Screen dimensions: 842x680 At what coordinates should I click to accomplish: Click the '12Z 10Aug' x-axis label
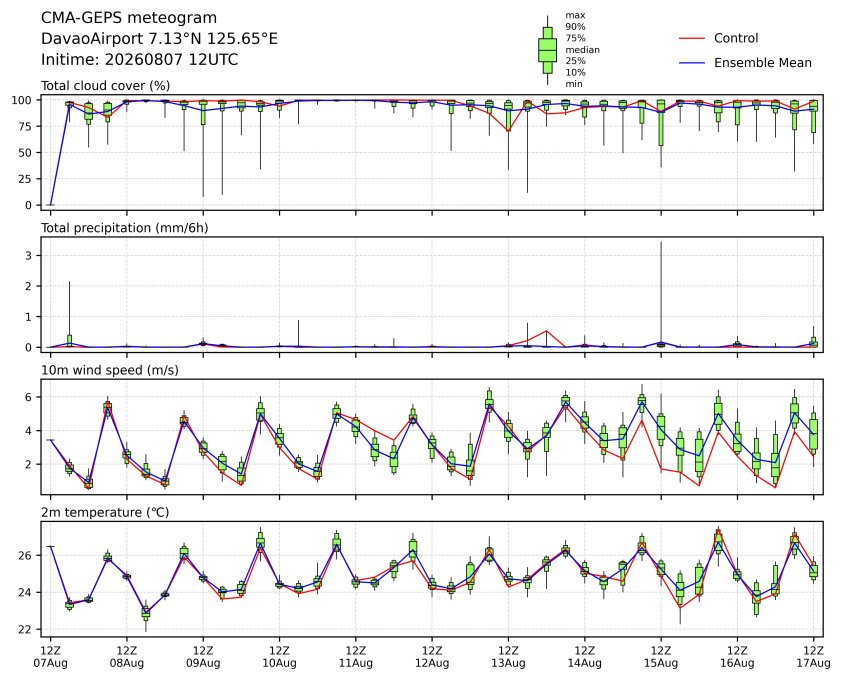(x=279, y=657)
